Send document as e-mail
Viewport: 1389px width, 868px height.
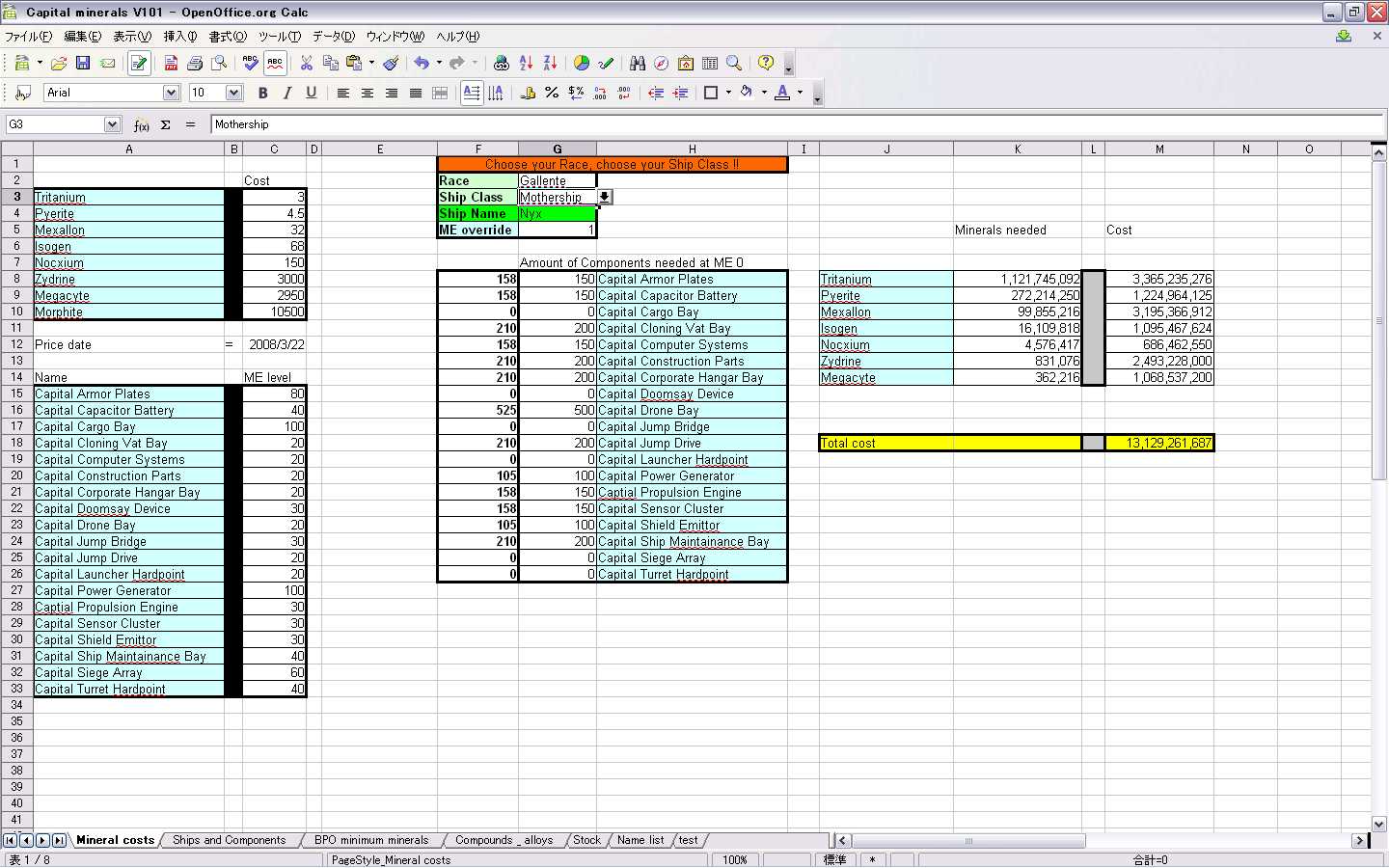108,63
